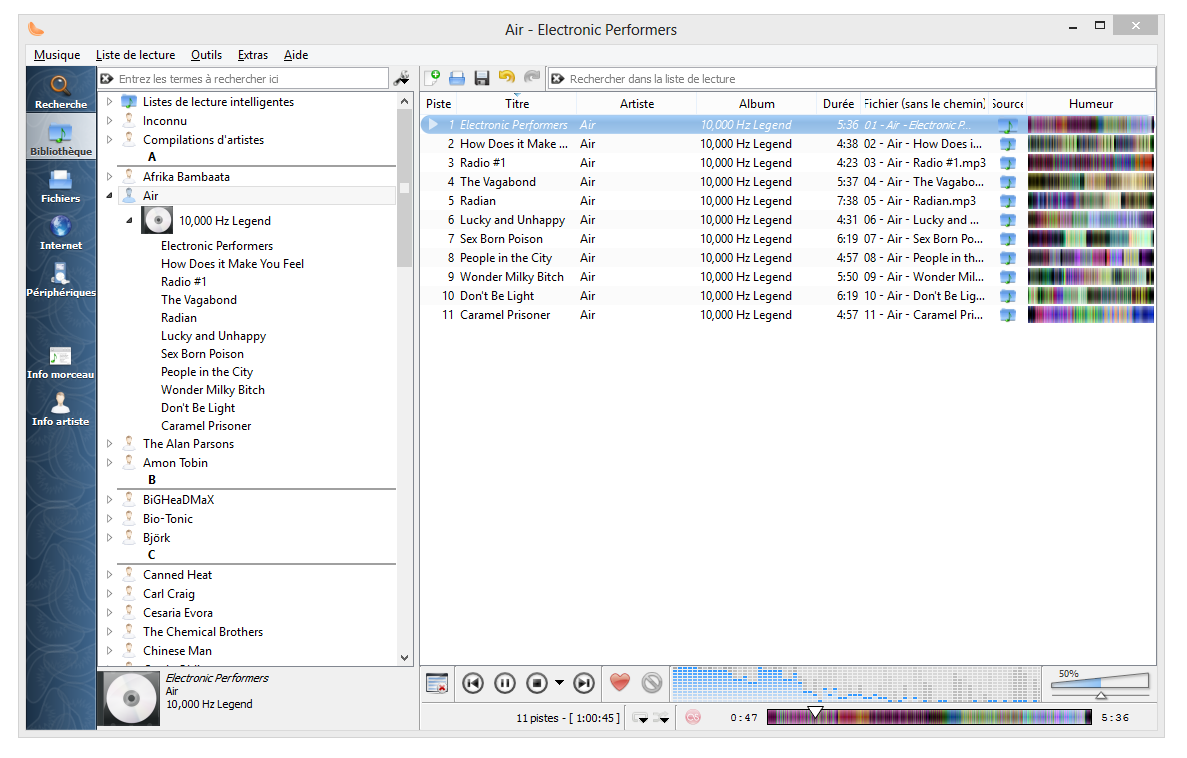
Task: Skip to the previous track
Action: click(473, 683)
